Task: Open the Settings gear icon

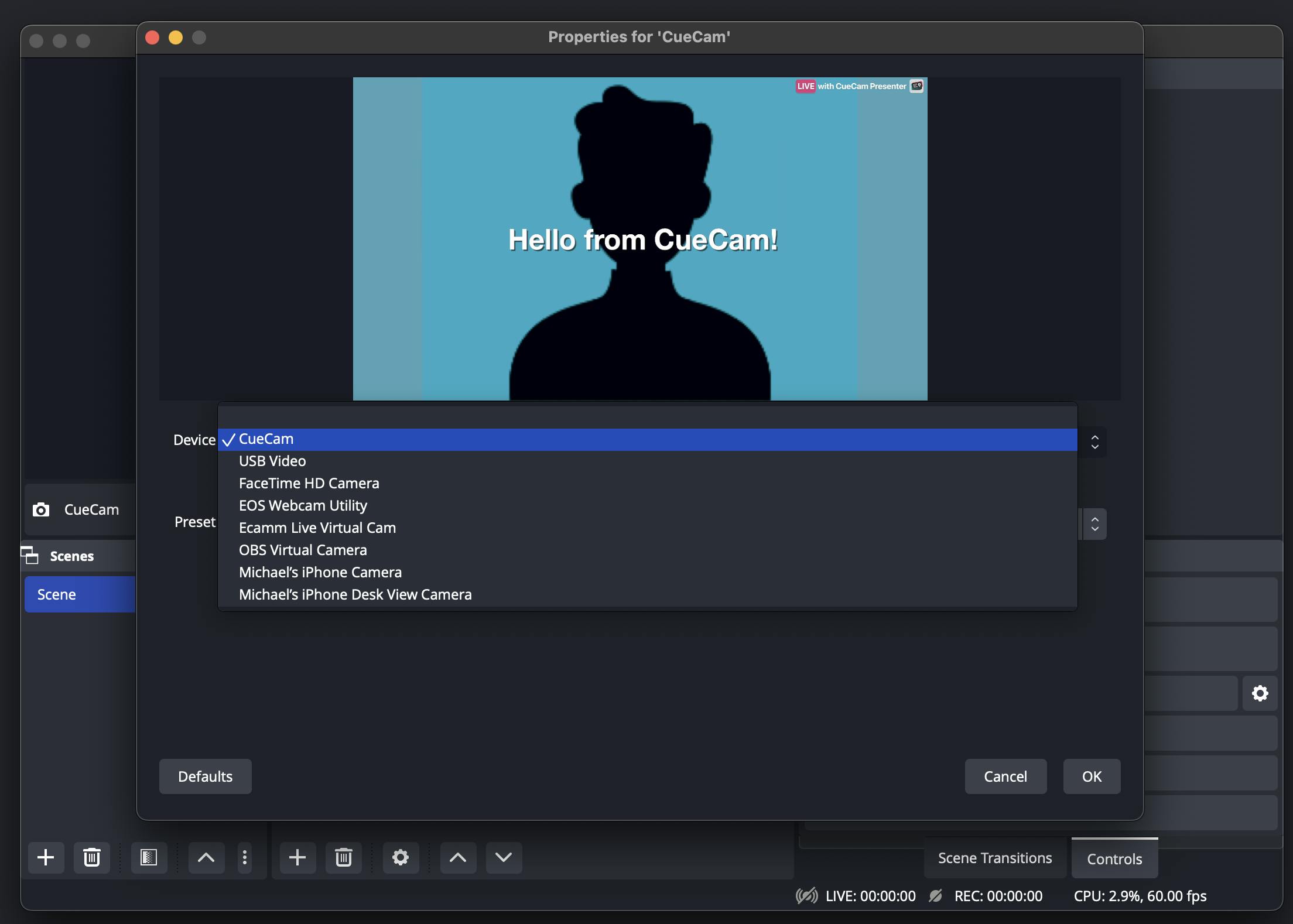Action: point(1260,693)
